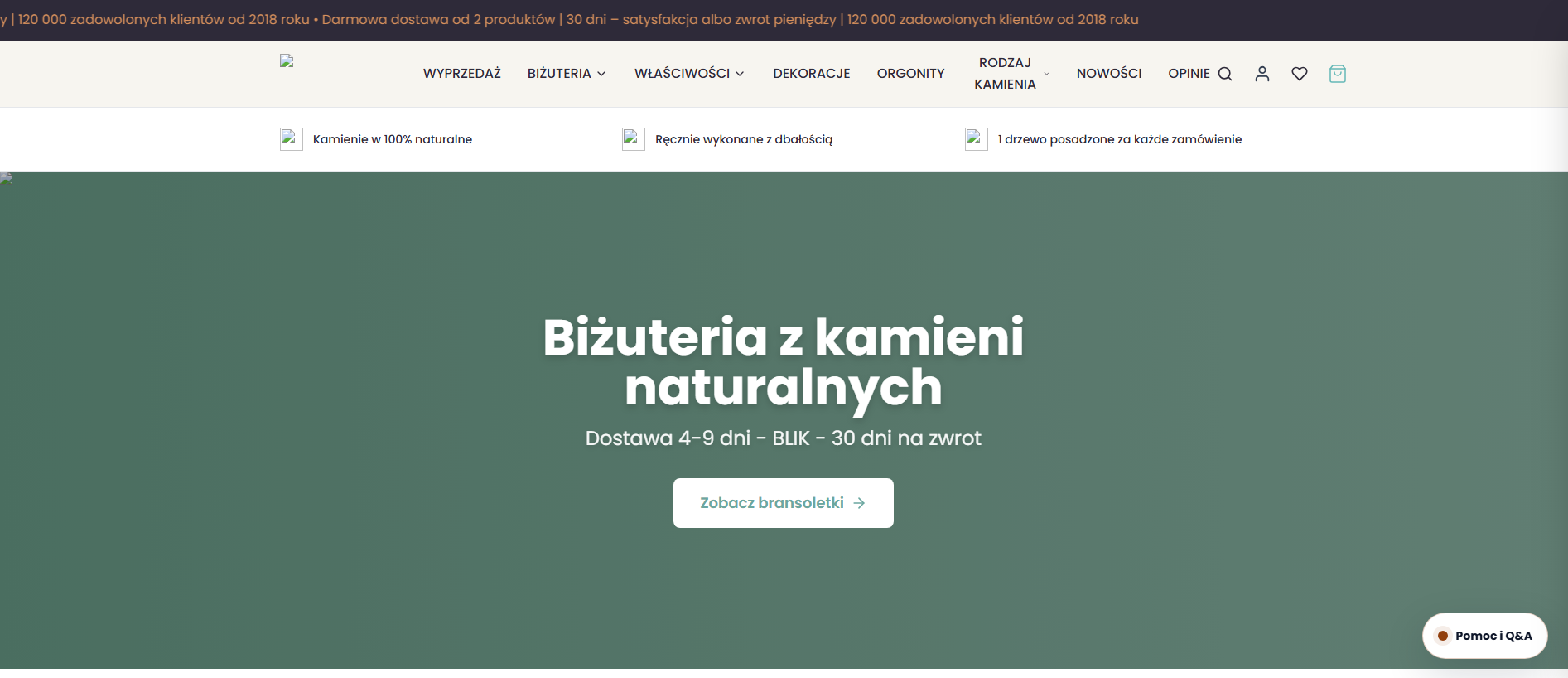Click the Zobacz bransoletki button
The image size is (1568, 678).
click(x=784, y=503)
